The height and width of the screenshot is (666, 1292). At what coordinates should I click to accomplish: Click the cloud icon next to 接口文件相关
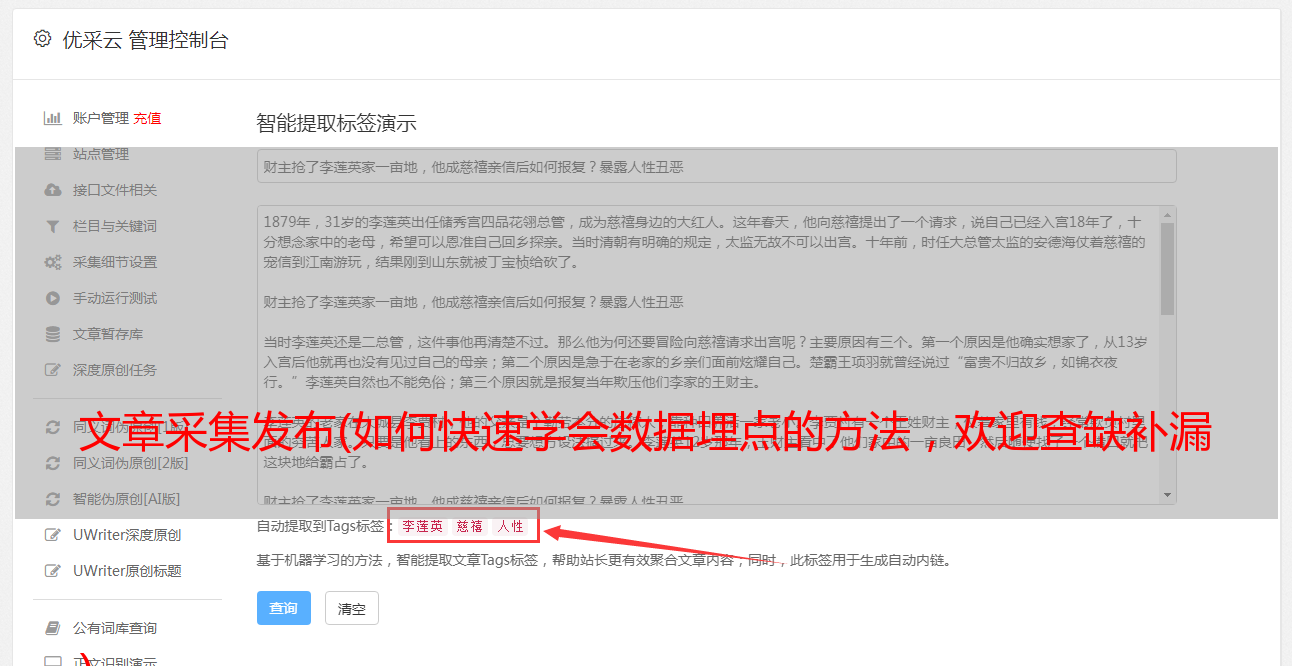(53, 190)
